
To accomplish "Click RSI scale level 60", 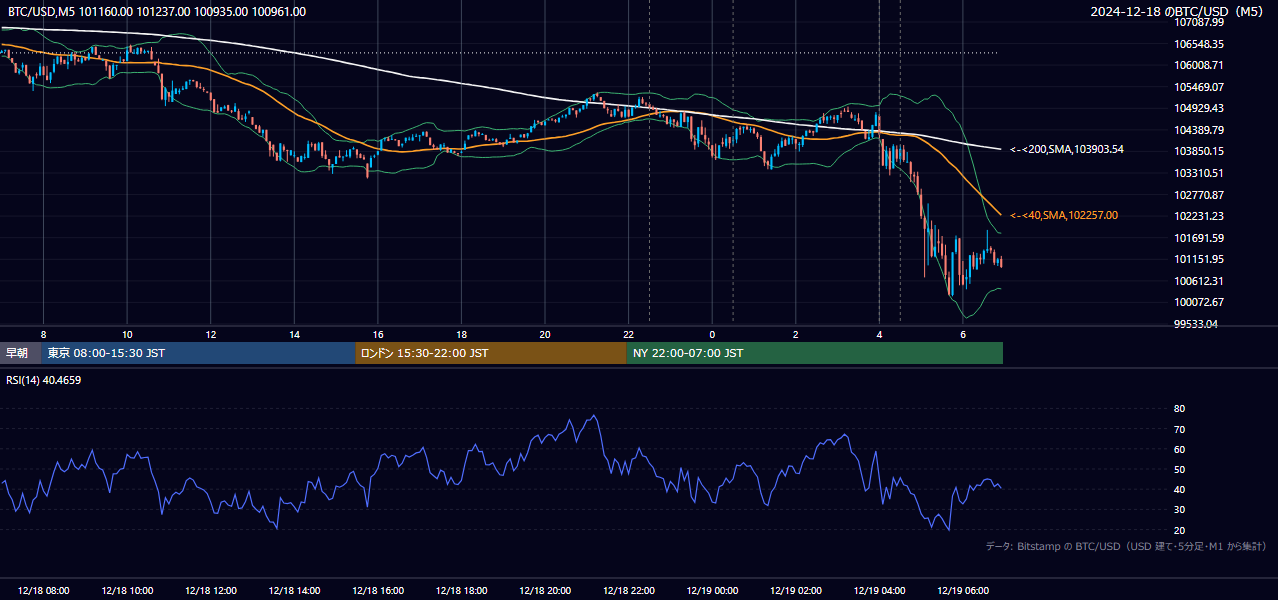I will (1179, 449).
